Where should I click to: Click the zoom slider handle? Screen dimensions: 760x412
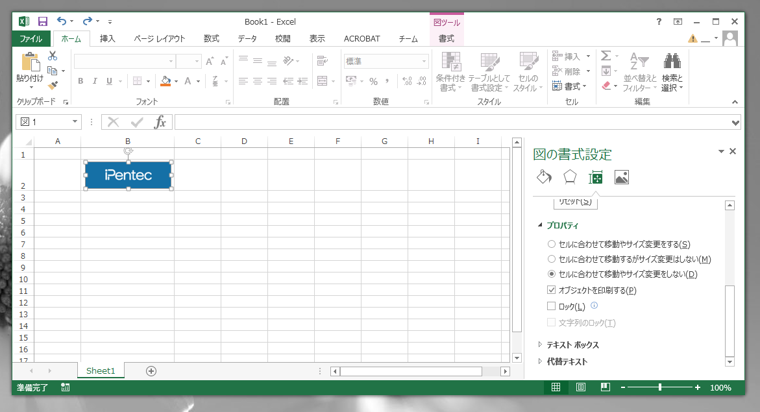click(660, 387)
